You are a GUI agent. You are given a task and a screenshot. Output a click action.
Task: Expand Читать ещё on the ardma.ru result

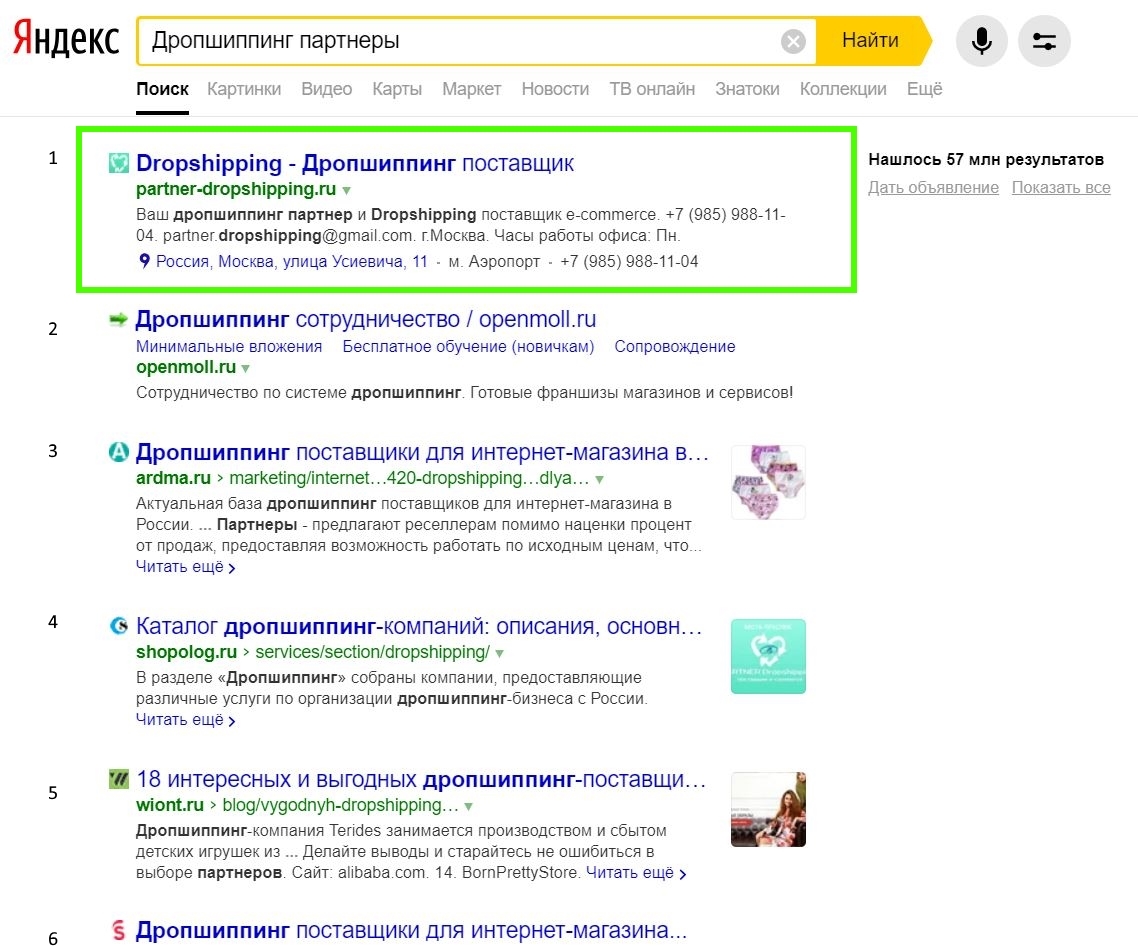180,566
